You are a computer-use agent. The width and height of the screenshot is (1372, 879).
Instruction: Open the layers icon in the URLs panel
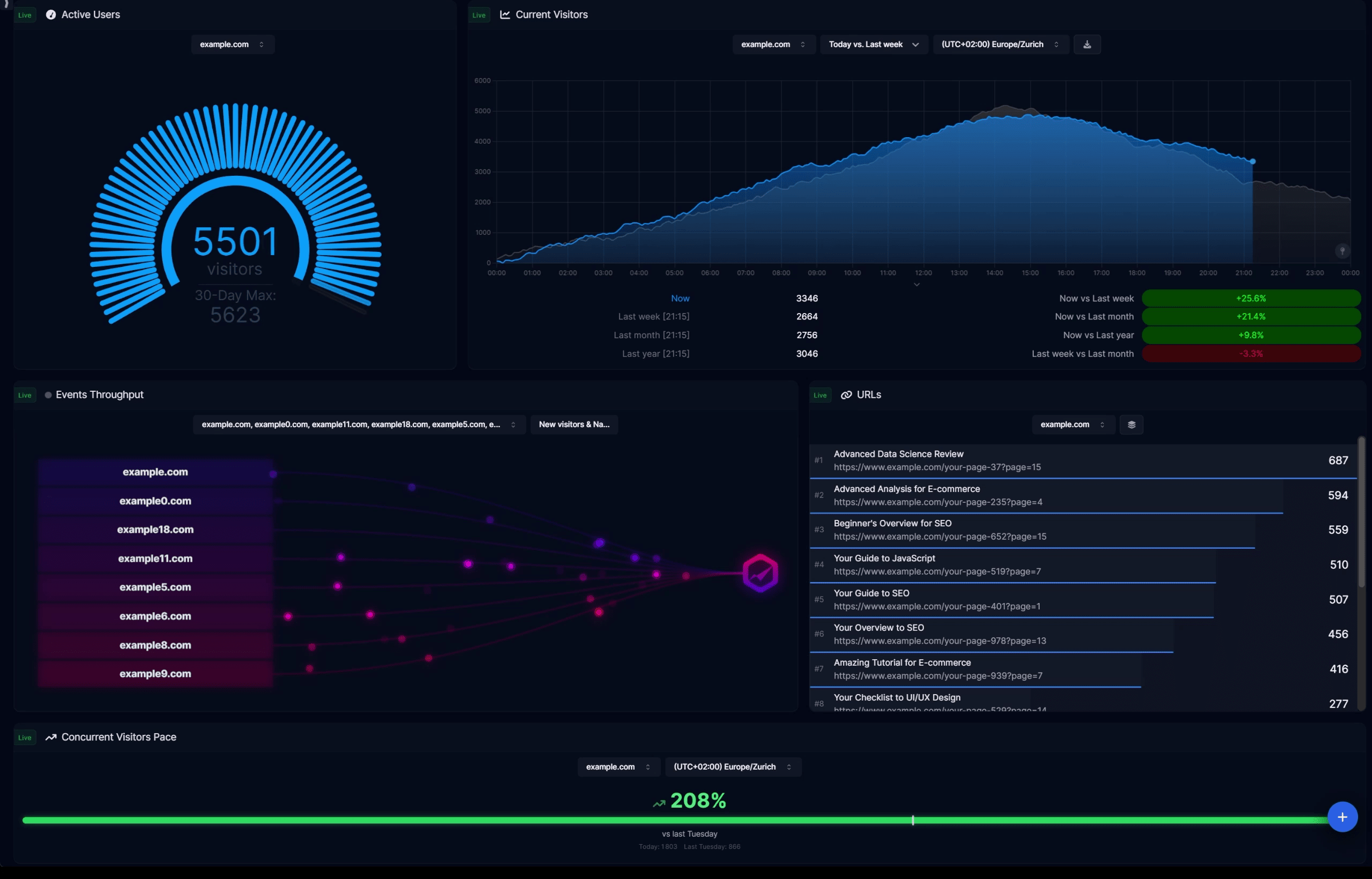pos(1131,424)
